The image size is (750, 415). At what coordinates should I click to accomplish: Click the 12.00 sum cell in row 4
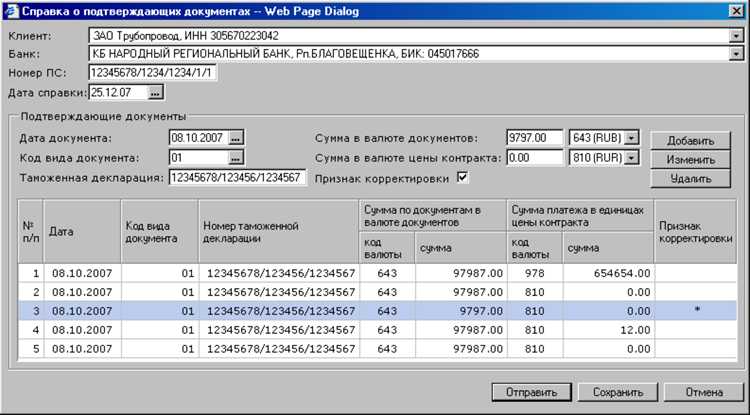click(608, 330)
